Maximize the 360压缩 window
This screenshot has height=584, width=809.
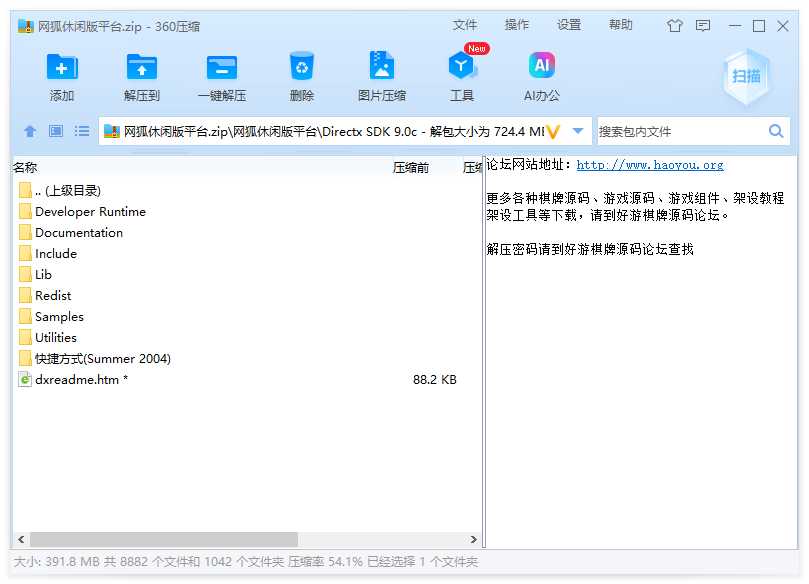(x=758, y=25)
